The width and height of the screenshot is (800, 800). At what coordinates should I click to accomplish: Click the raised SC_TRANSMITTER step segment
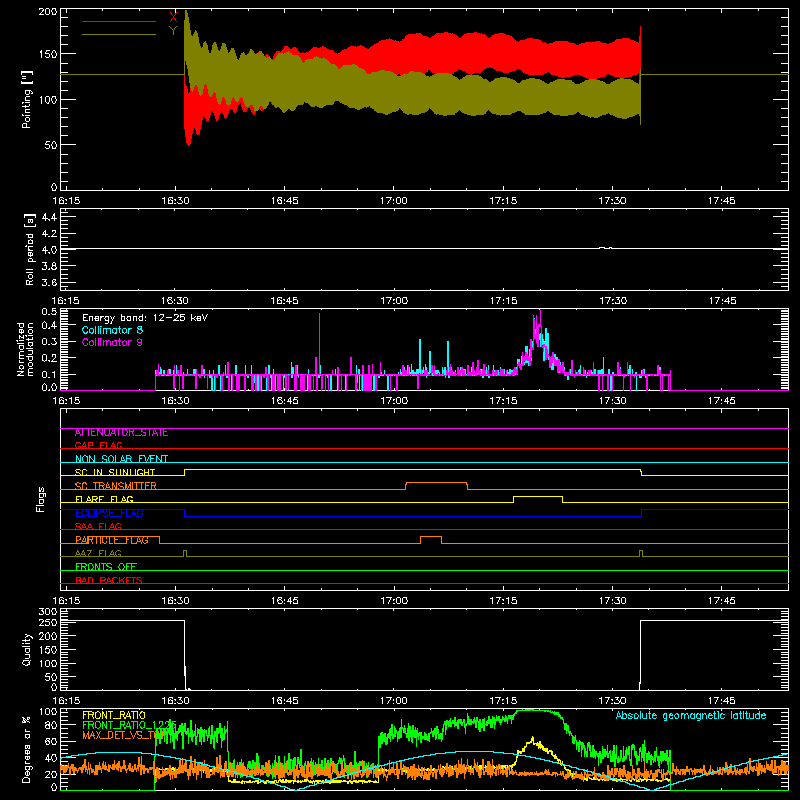tap(436, 483)
